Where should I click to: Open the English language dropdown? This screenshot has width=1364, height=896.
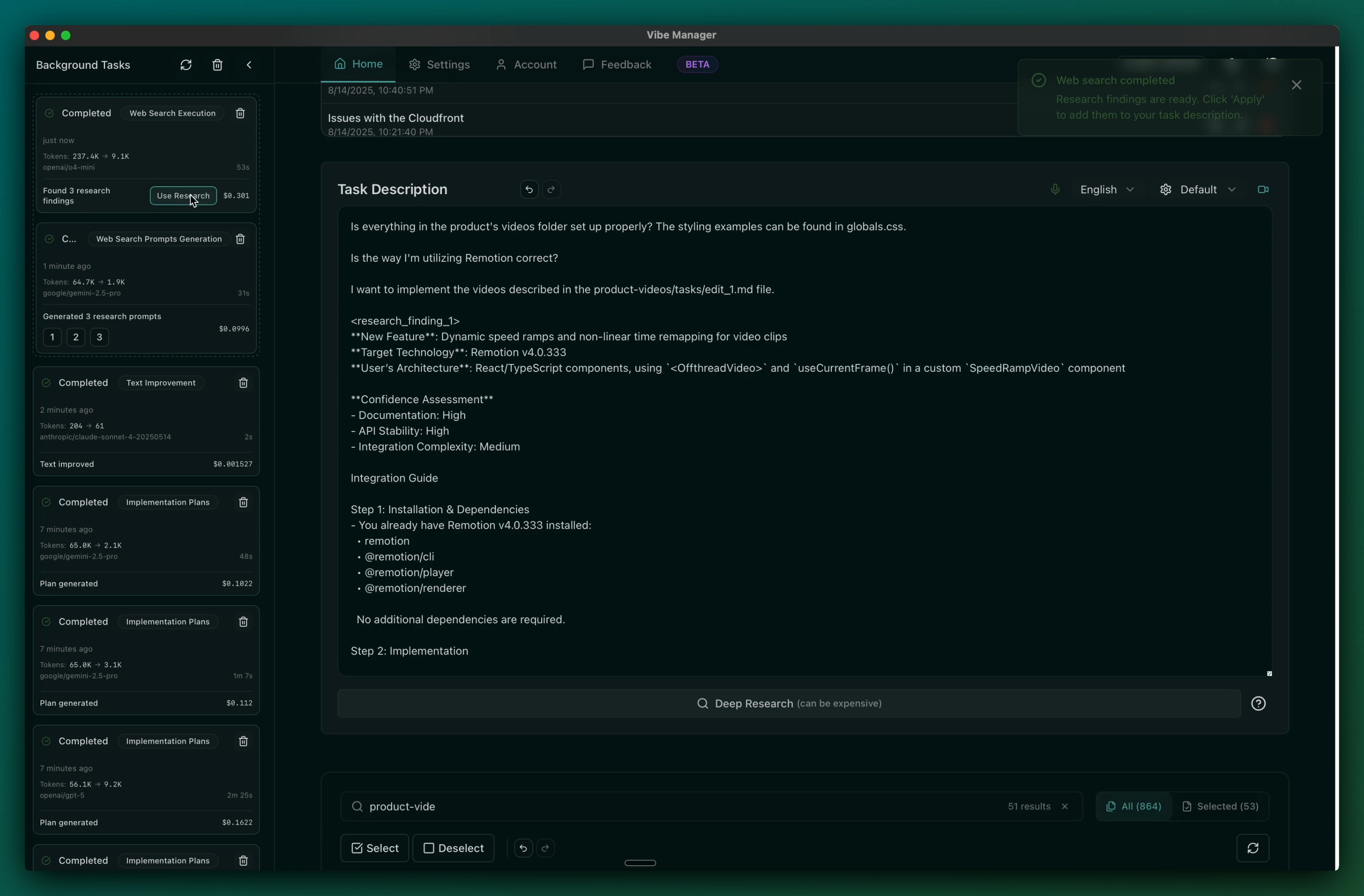coord(1107,189)
